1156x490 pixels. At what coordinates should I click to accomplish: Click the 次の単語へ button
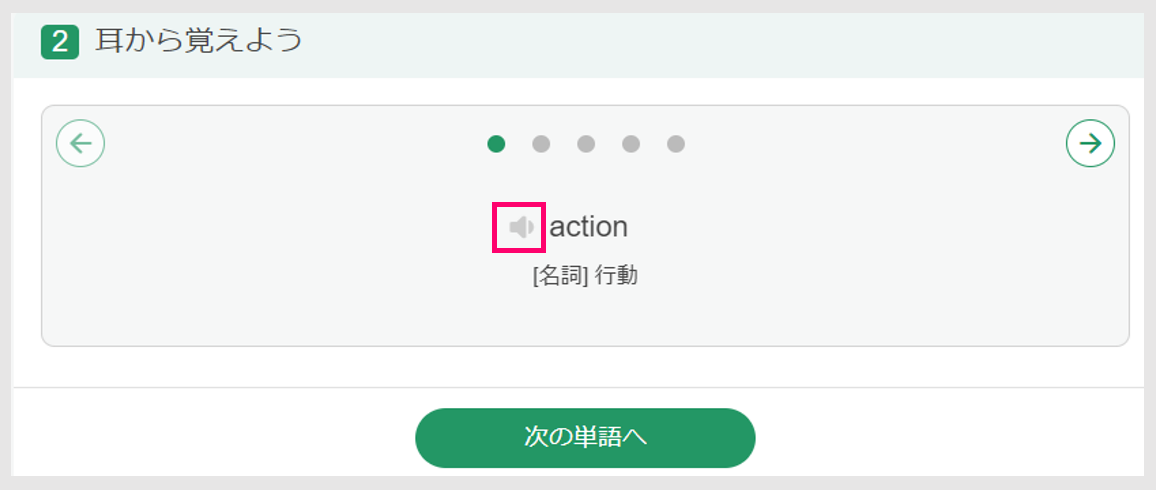pos(585,438)
